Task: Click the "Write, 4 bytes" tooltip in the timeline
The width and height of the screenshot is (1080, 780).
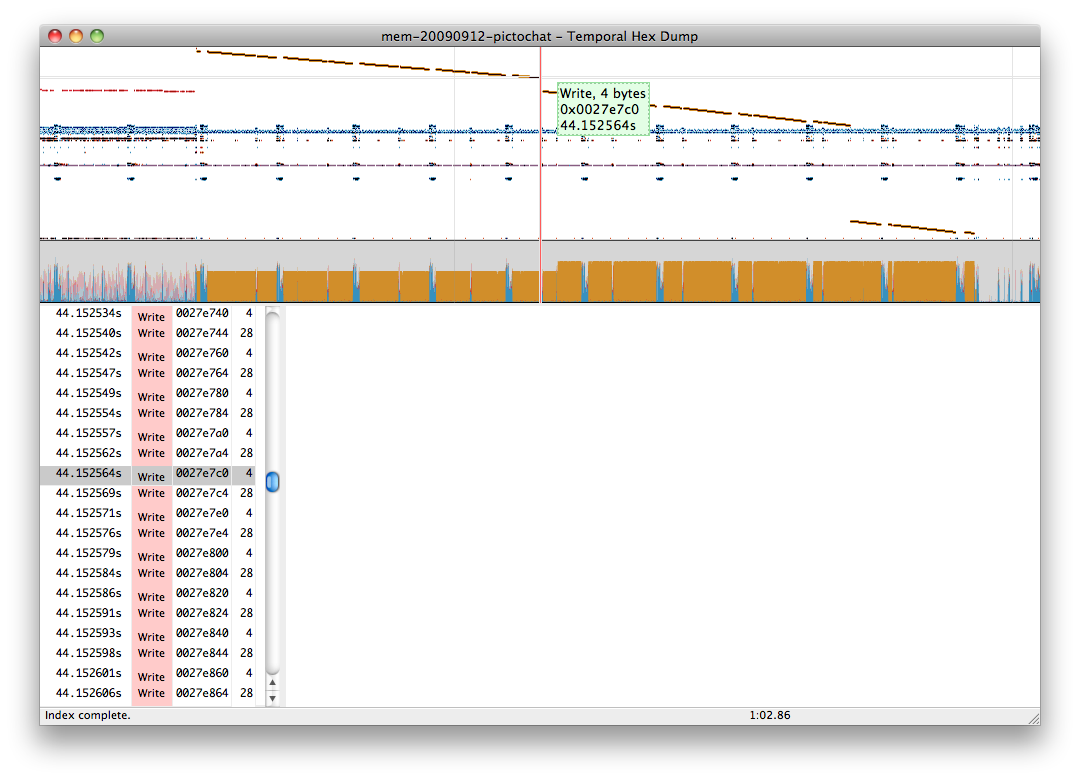Action: pyautogui.click(x=603, y=109)
